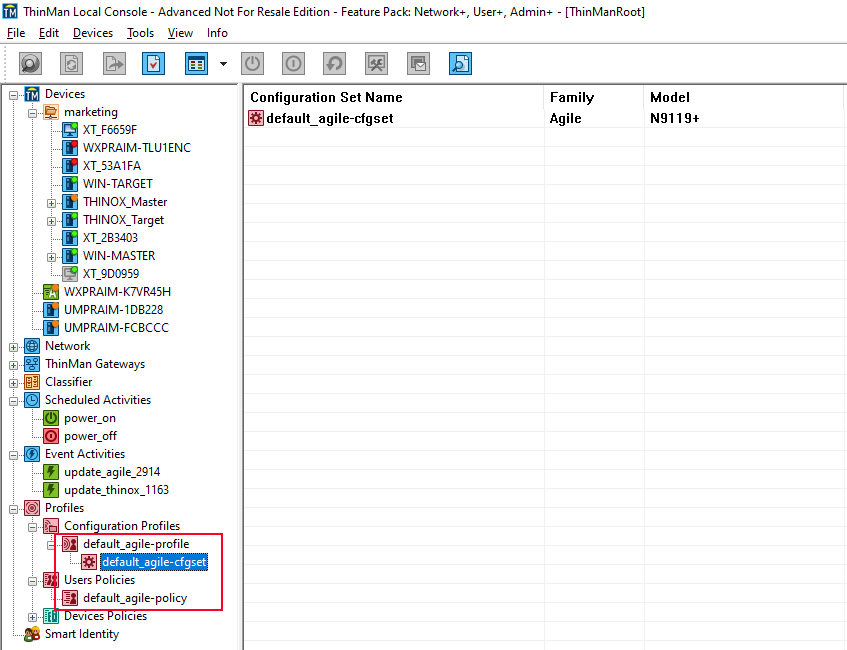The image size is (847, 650).
Task: Select default_agile-cfgset tree node
Action: tap(154, 562)
